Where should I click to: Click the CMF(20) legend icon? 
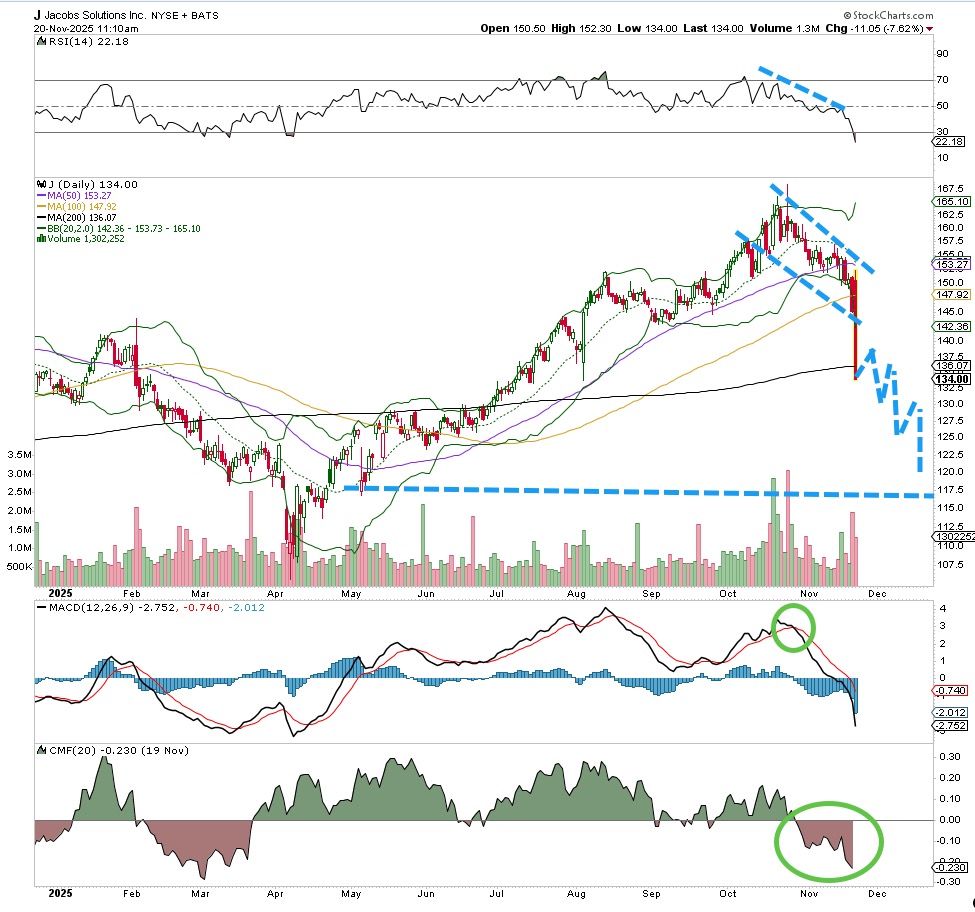40,750
